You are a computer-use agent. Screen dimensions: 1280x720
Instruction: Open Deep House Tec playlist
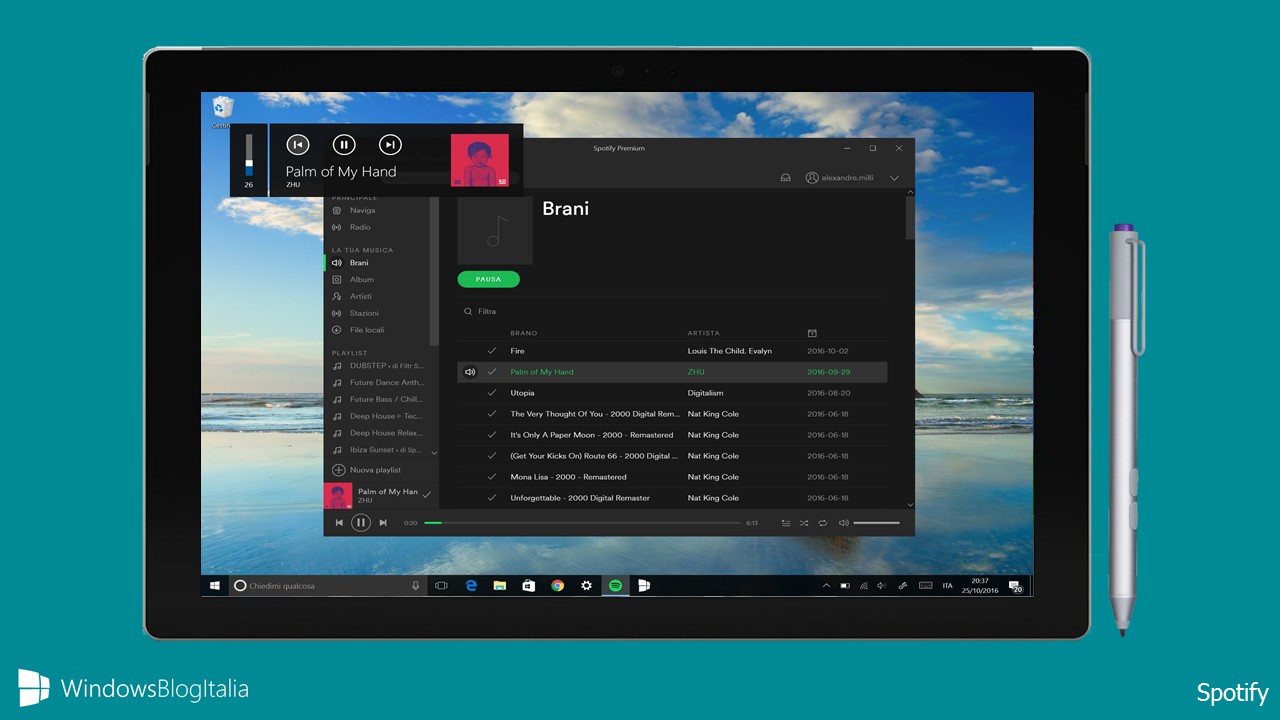(386, 416)
